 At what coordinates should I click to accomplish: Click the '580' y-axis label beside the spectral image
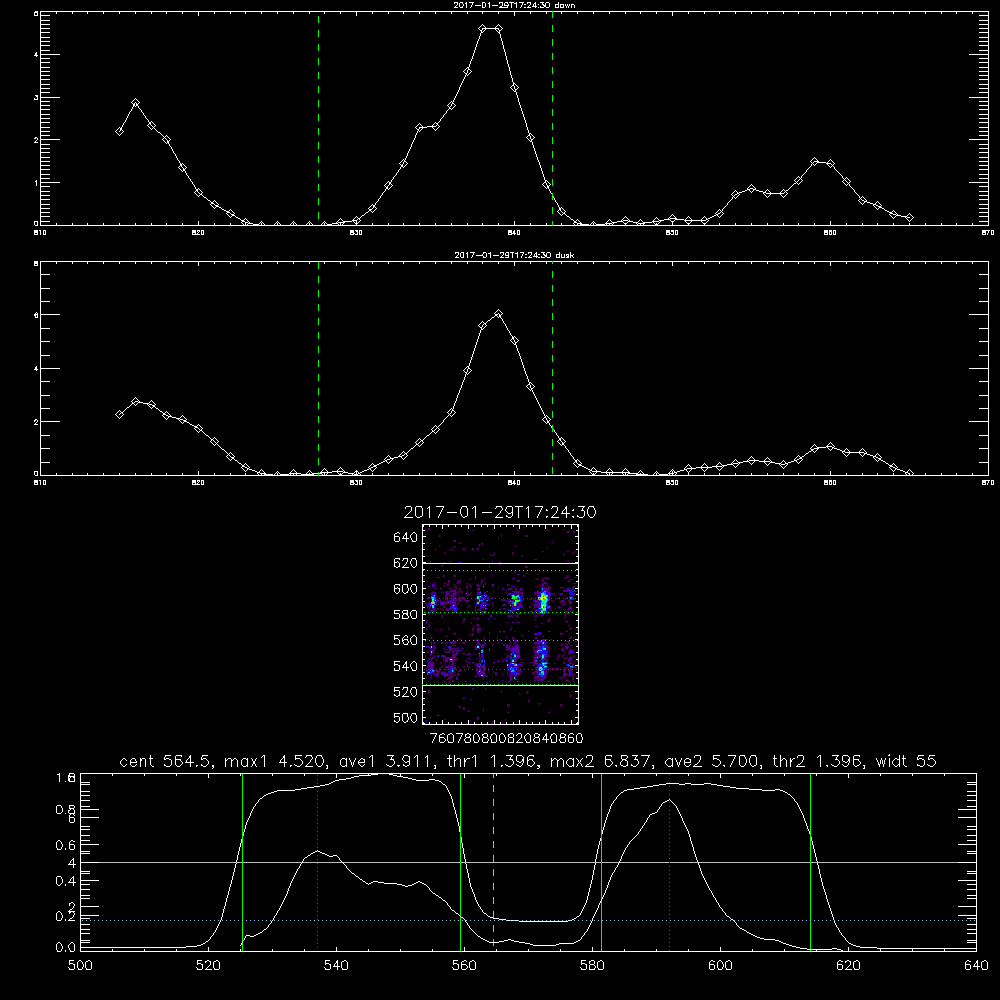[406, 615]
